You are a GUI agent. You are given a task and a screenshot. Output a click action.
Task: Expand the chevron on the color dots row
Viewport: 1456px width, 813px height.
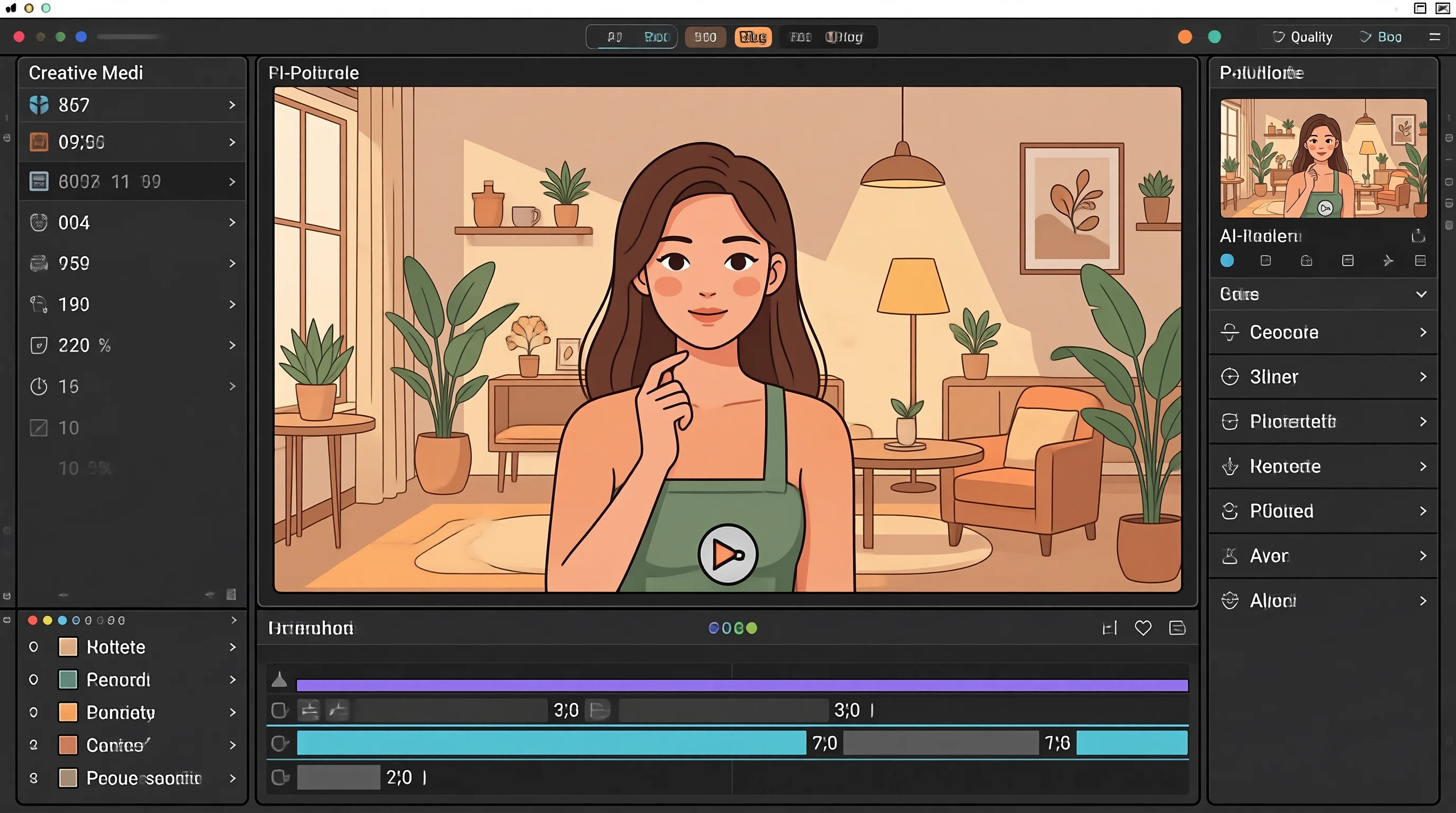[234, 620]
